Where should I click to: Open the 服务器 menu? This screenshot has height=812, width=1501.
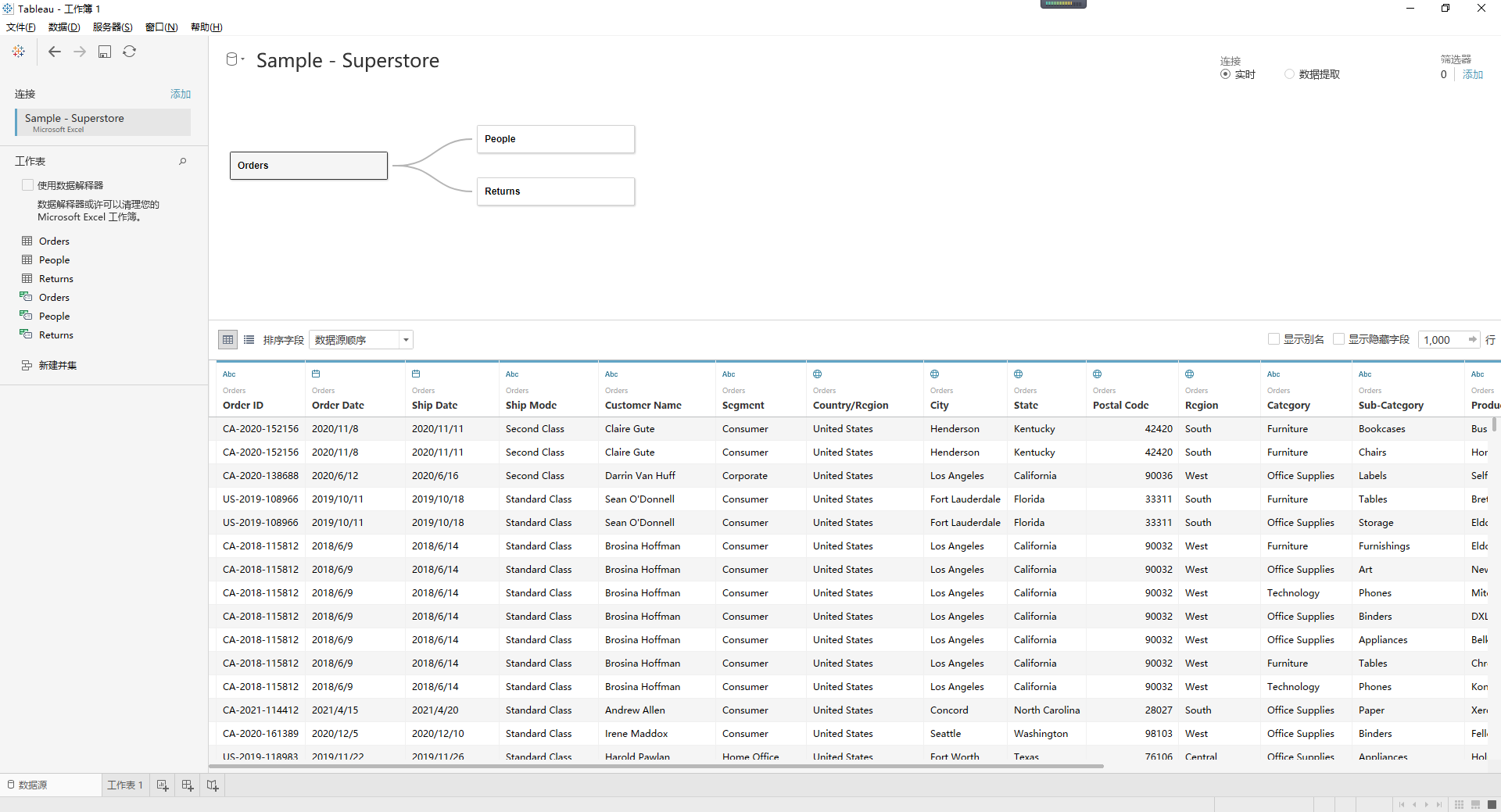point(113,27)
